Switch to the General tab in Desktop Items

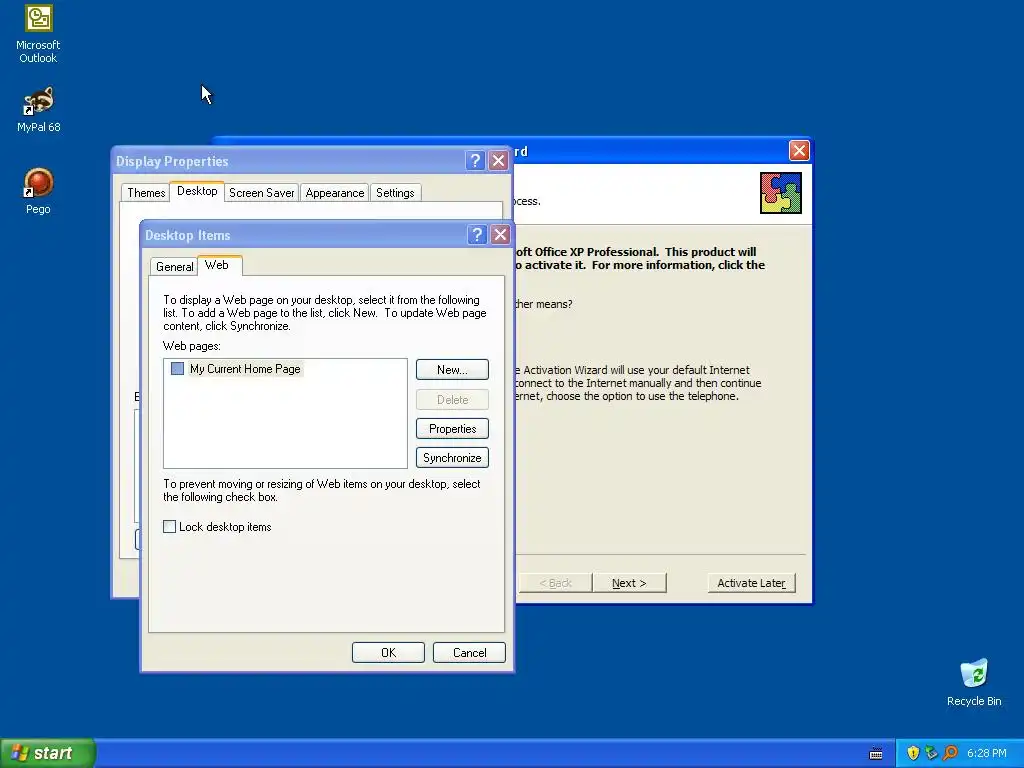tap(174, 266)
